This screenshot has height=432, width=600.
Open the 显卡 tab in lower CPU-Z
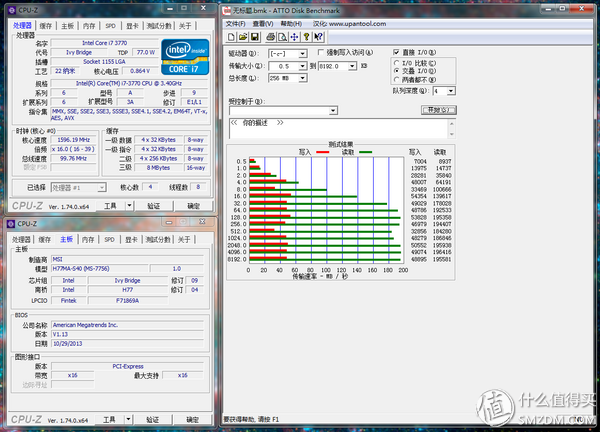pos(131,240)
